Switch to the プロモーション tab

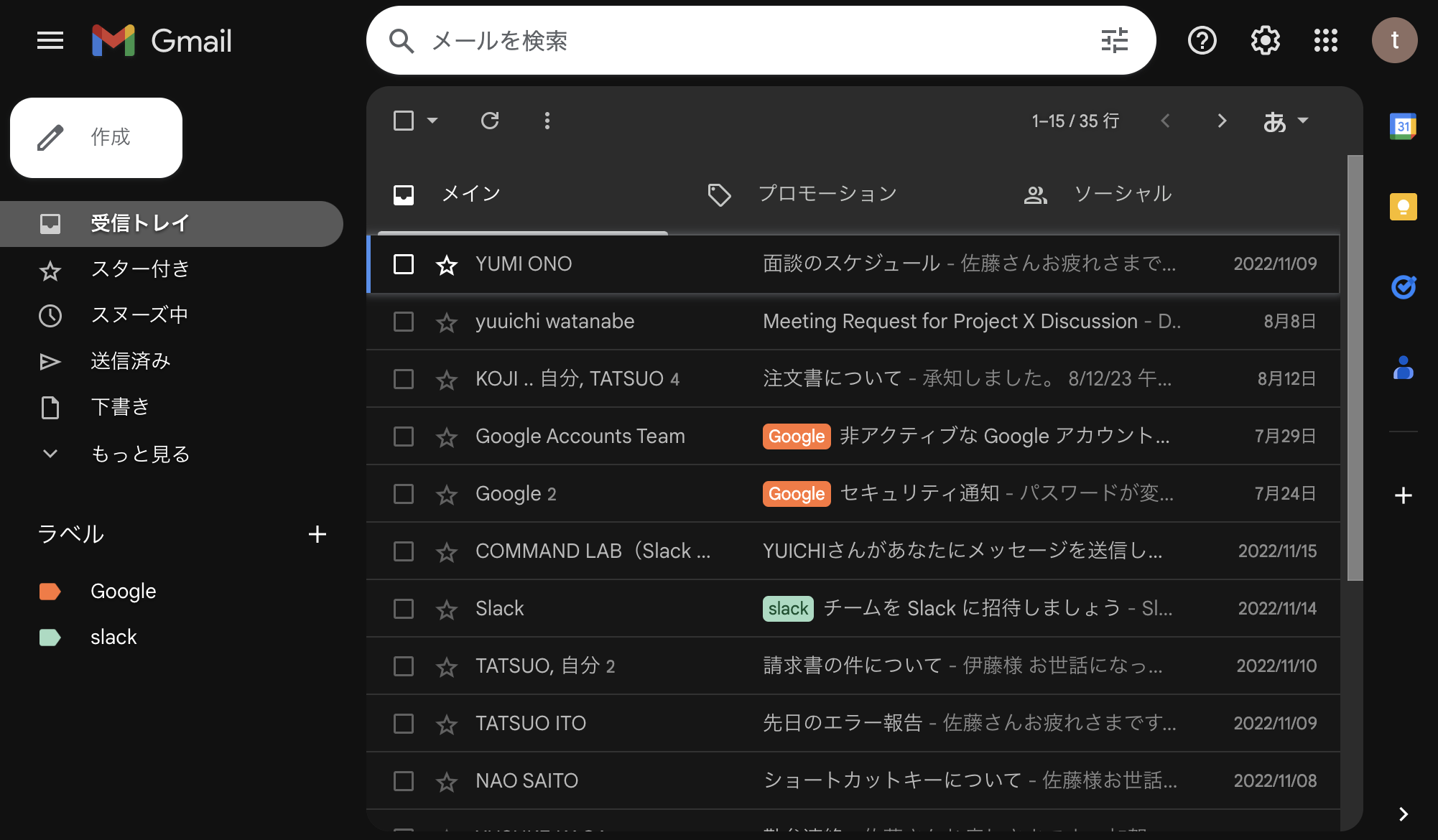(827, 193)
